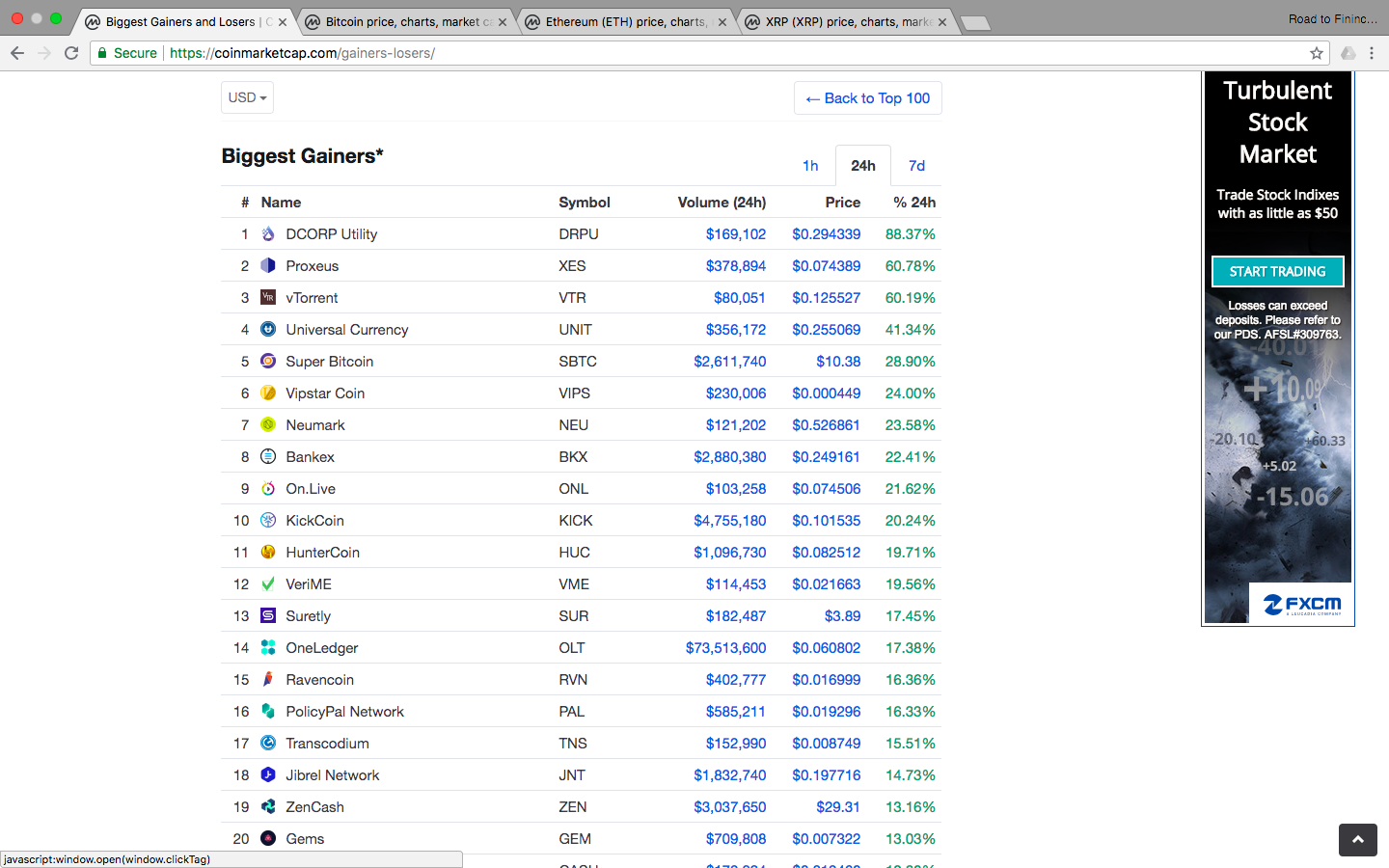Switch to the XRP price browser tab
Screen dimensions: 1389x868
pyautogui.click(x=845, y=21)
